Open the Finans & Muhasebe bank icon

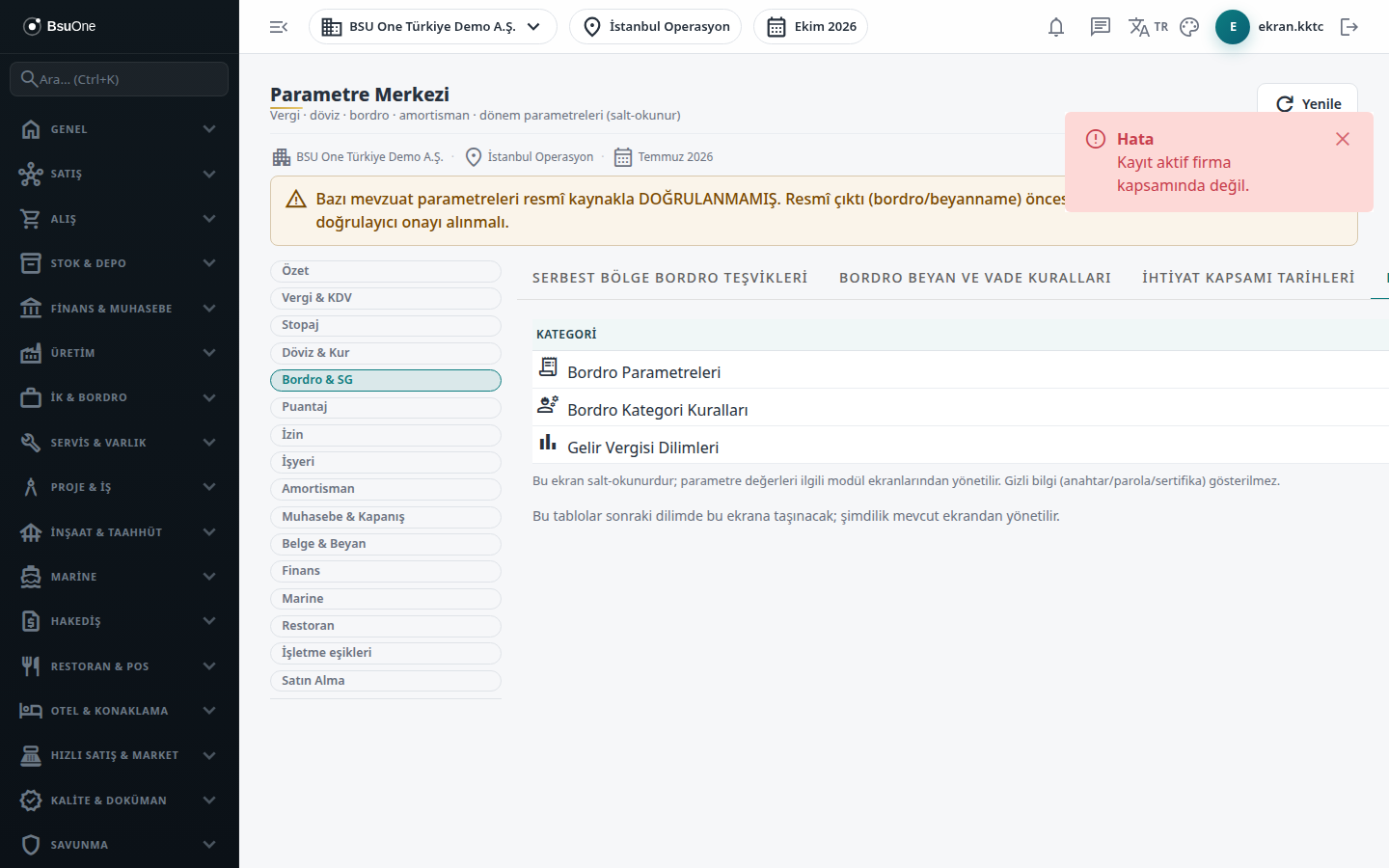(x=31, y=309)
